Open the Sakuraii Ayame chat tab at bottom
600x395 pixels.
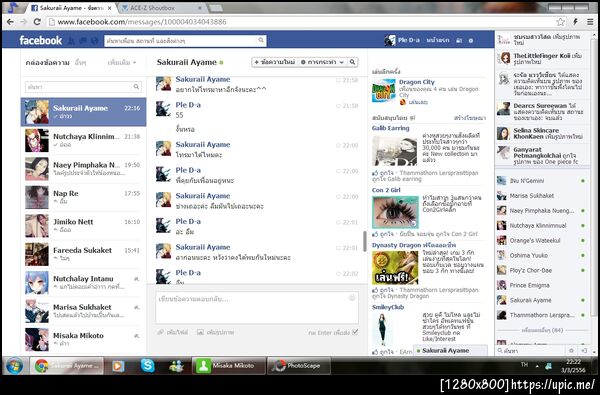point(451,350)
